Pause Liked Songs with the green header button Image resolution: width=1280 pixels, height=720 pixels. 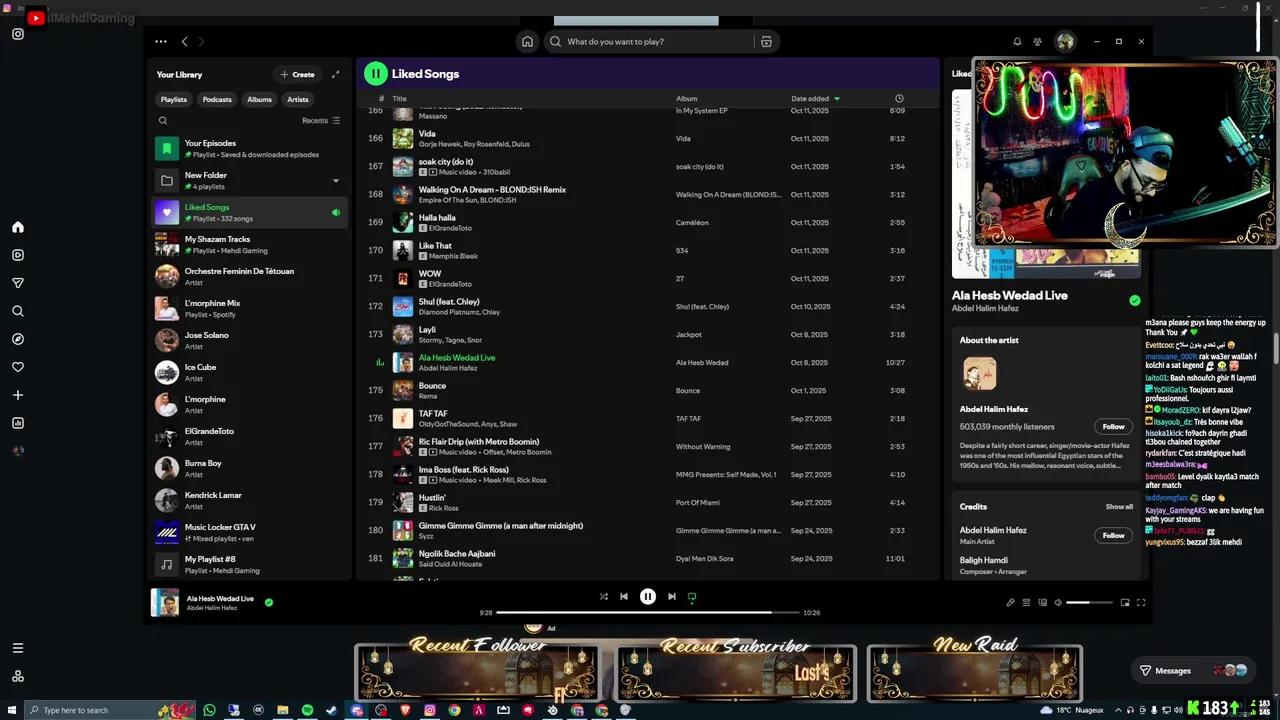point(375,73)
